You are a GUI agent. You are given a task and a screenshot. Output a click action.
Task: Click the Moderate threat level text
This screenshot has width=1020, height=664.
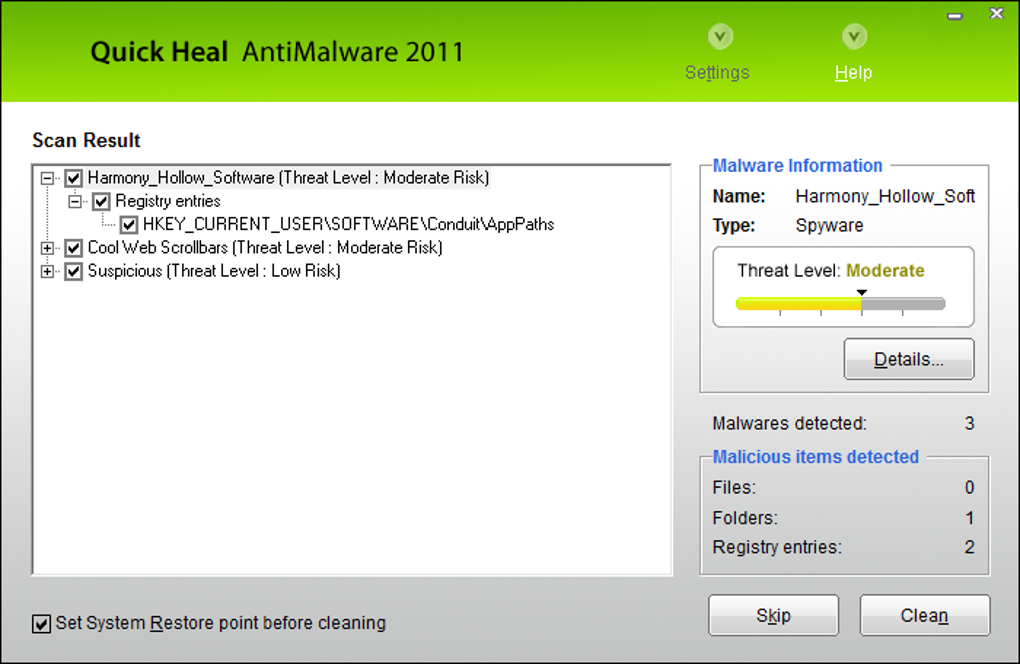point(885,271)
